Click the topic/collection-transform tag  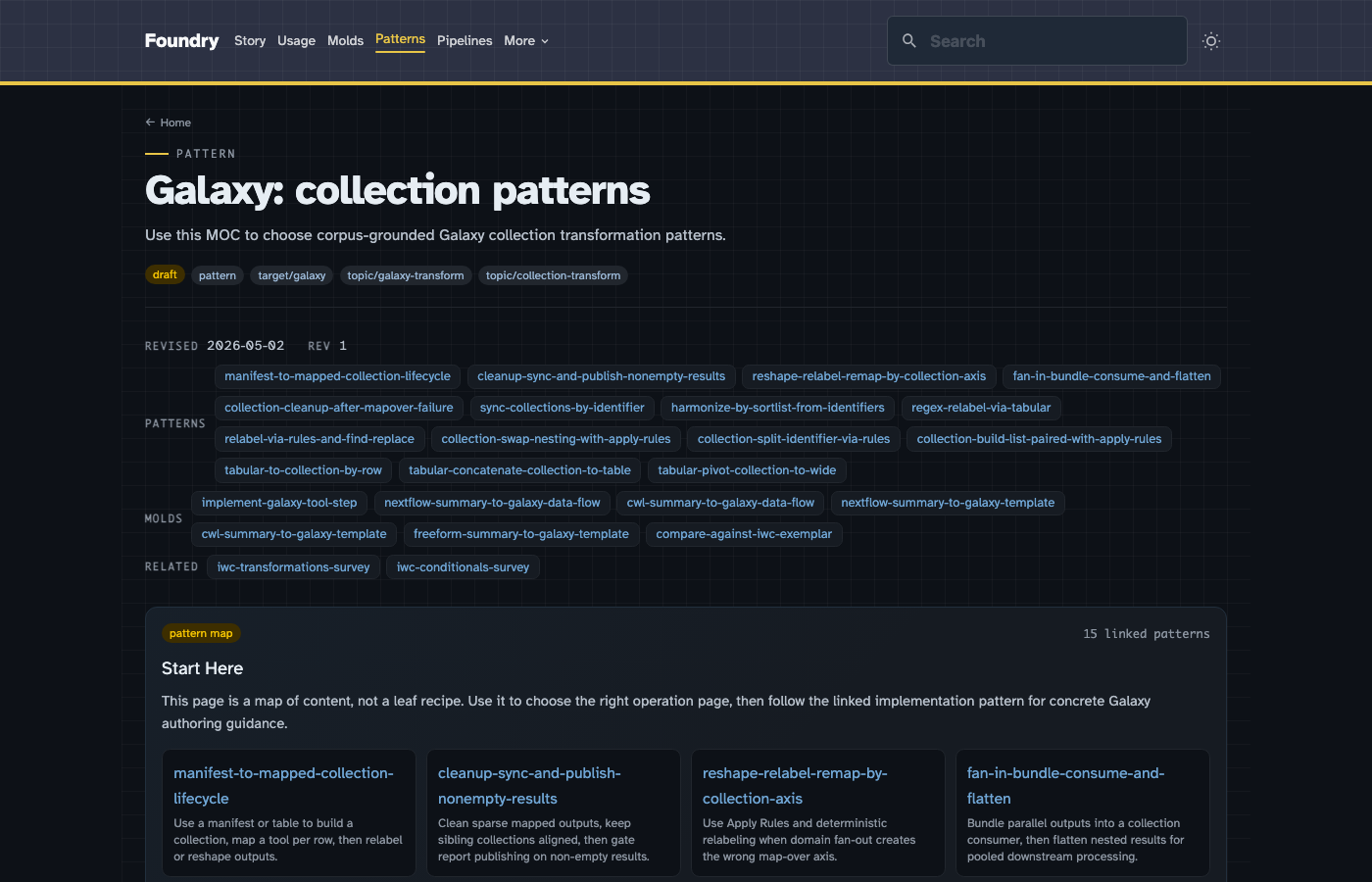553,276
